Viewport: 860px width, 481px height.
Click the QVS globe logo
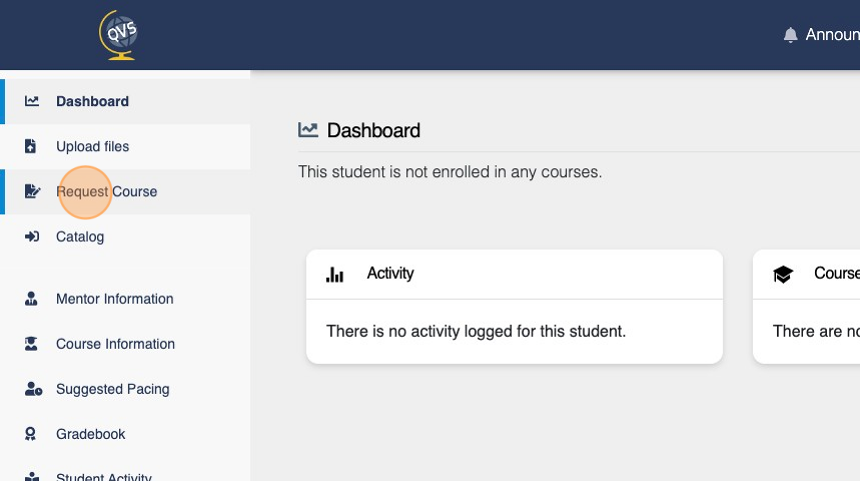tap(119, 35)
